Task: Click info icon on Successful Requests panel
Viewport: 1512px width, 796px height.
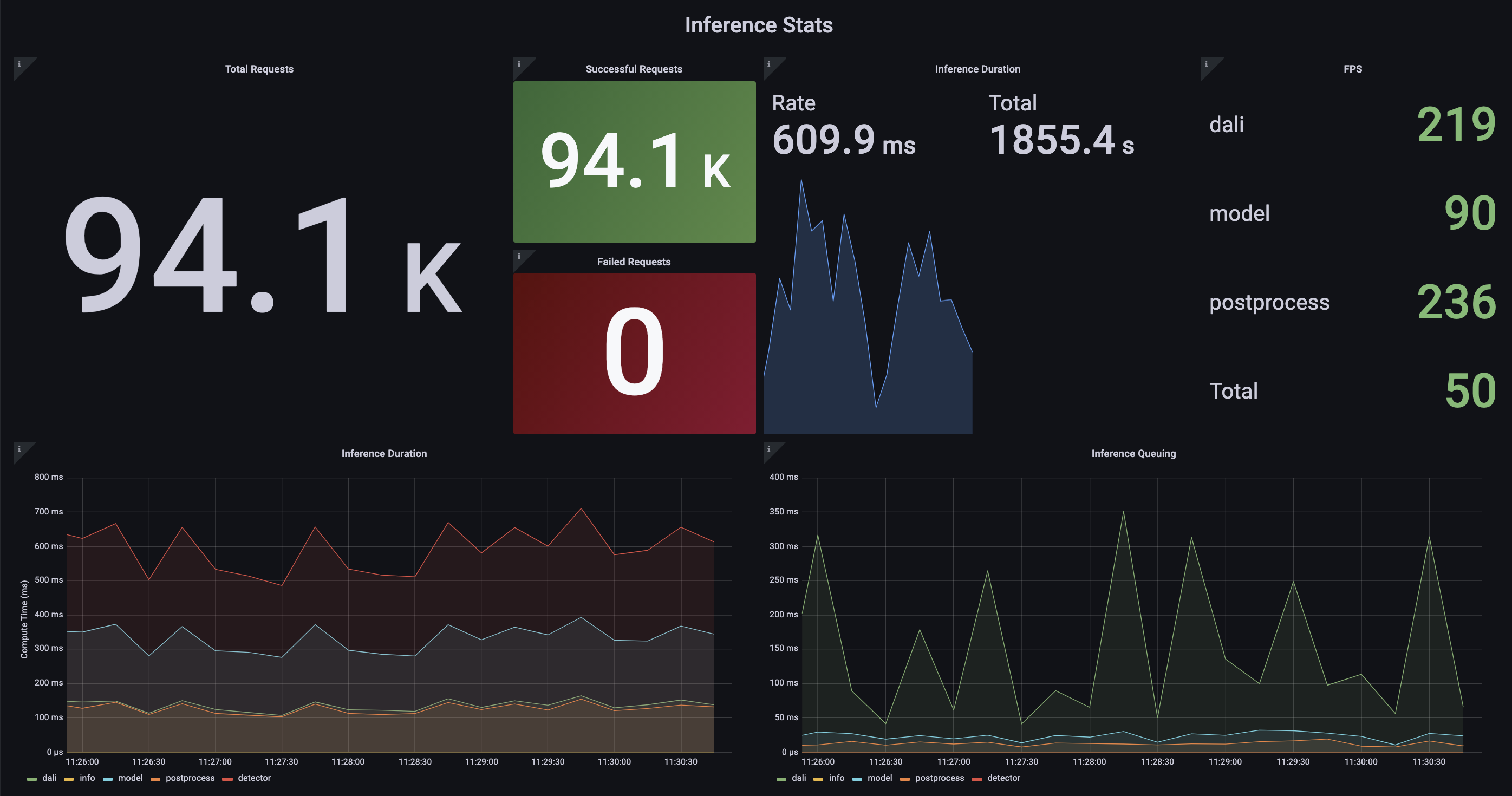Action: (x=519, y=64)
